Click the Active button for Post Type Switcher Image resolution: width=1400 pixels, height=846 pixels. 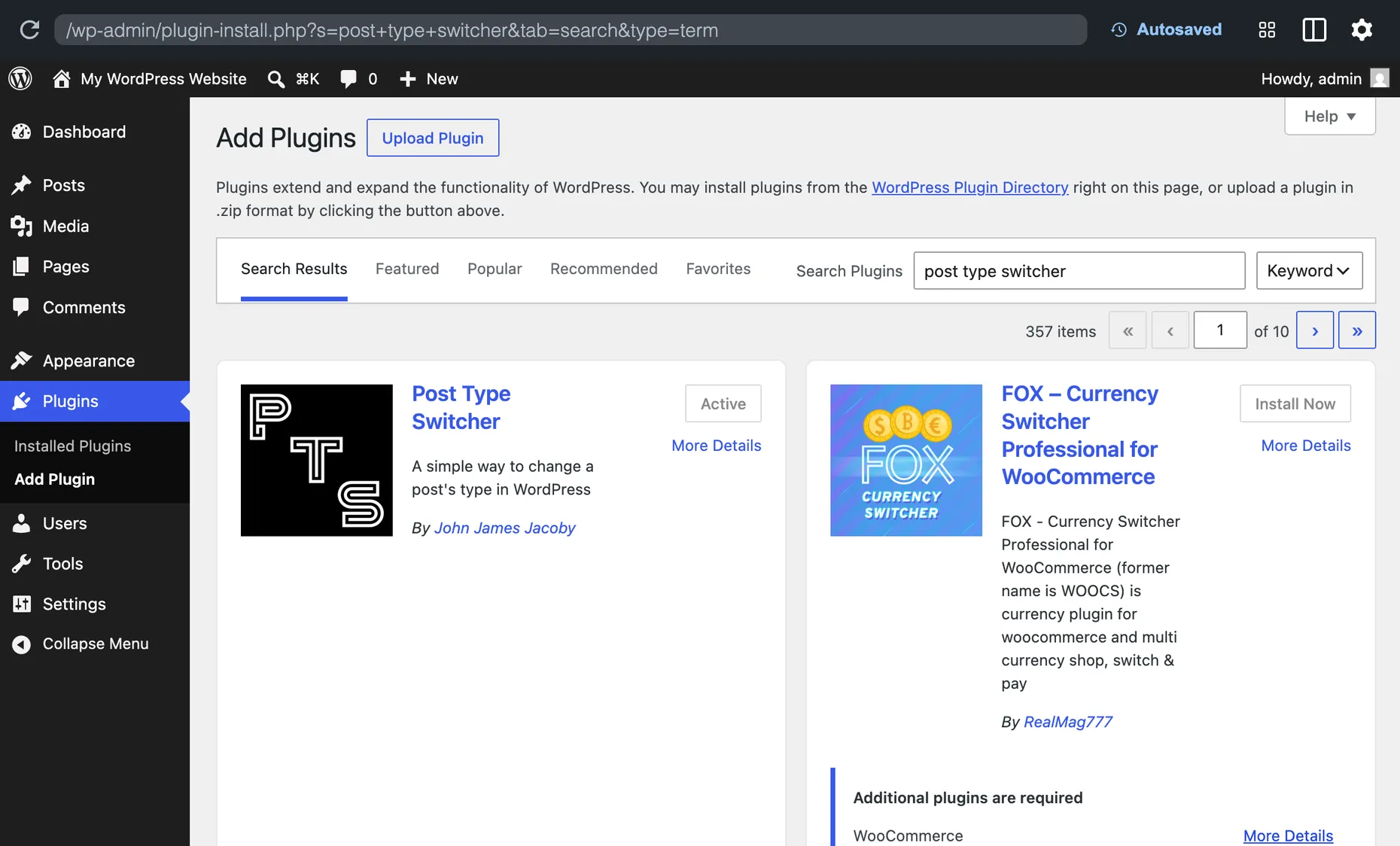723,403
